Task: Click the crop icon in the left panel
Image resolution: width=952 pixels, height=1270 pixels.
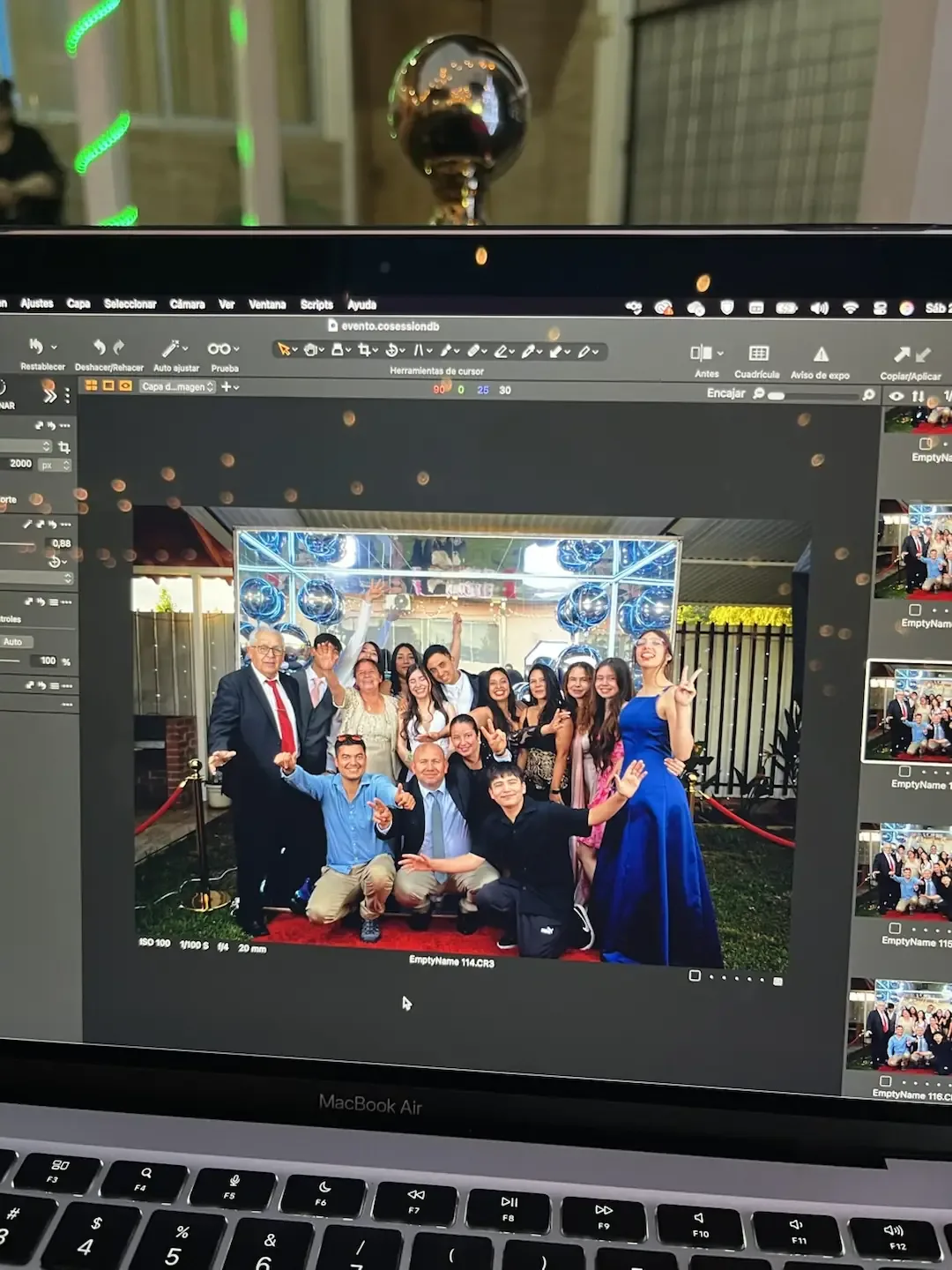Action: (x=63, y=448)
